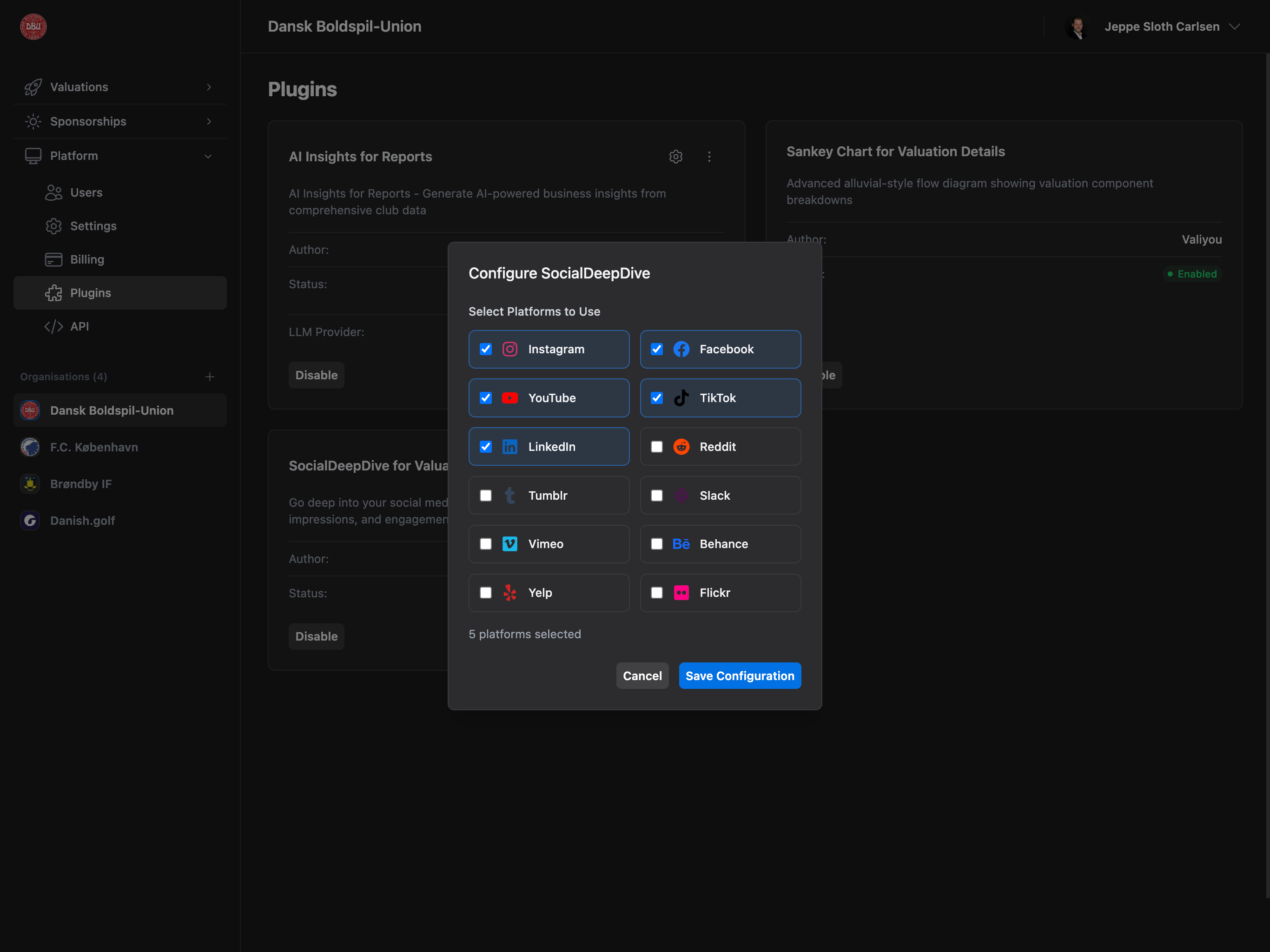Click Cancel in the configuration dialog
1270x952 pixels.
tap(642, 675)
